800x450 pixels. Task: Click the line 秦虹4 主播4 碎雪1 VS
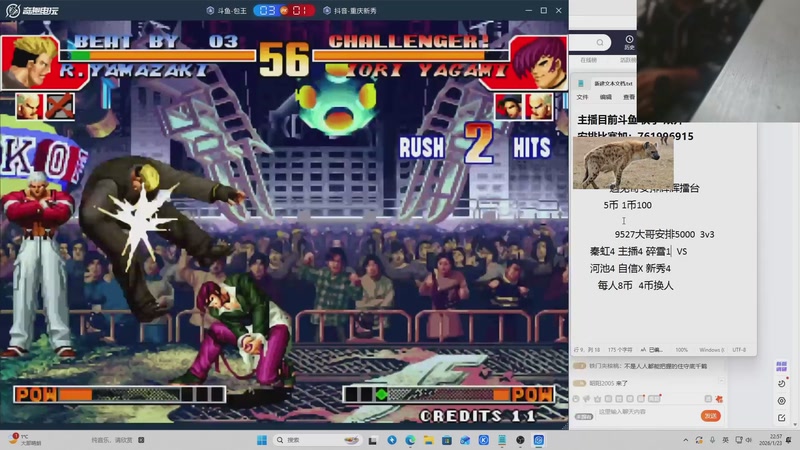tap(638, 252)
